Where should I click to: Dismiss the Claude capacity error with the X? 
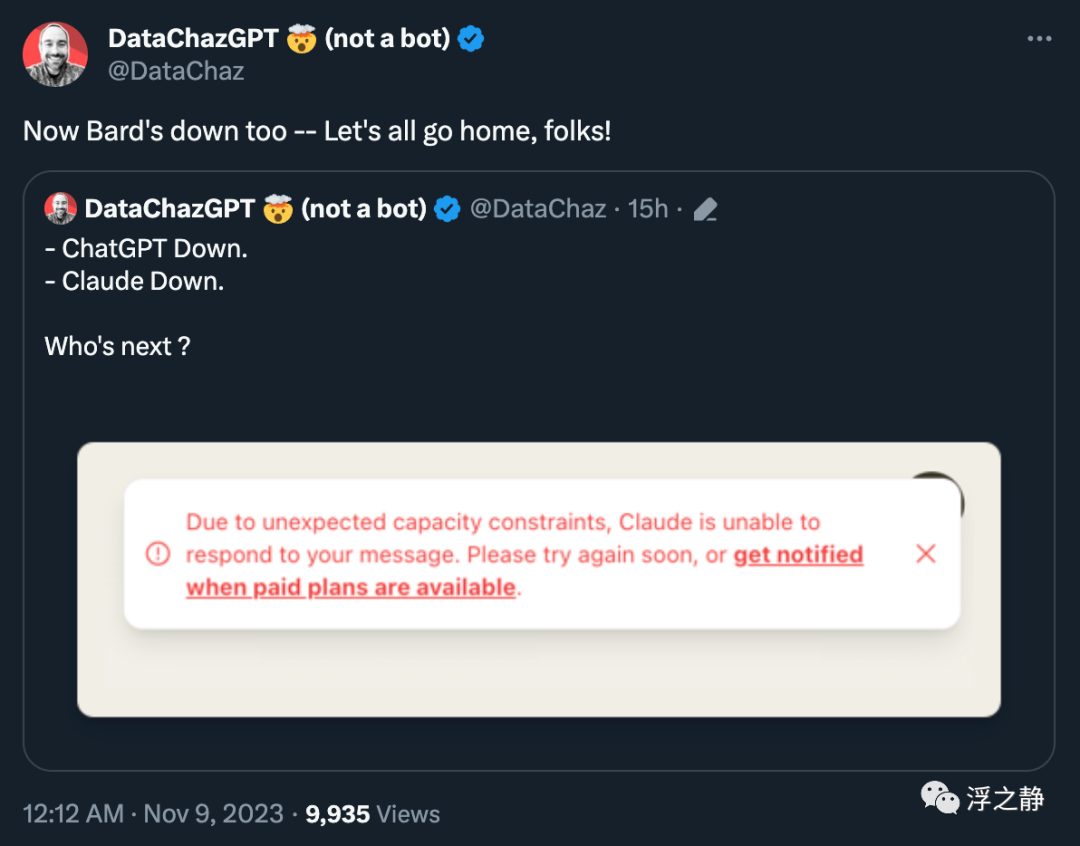click(x=926, y=553)
